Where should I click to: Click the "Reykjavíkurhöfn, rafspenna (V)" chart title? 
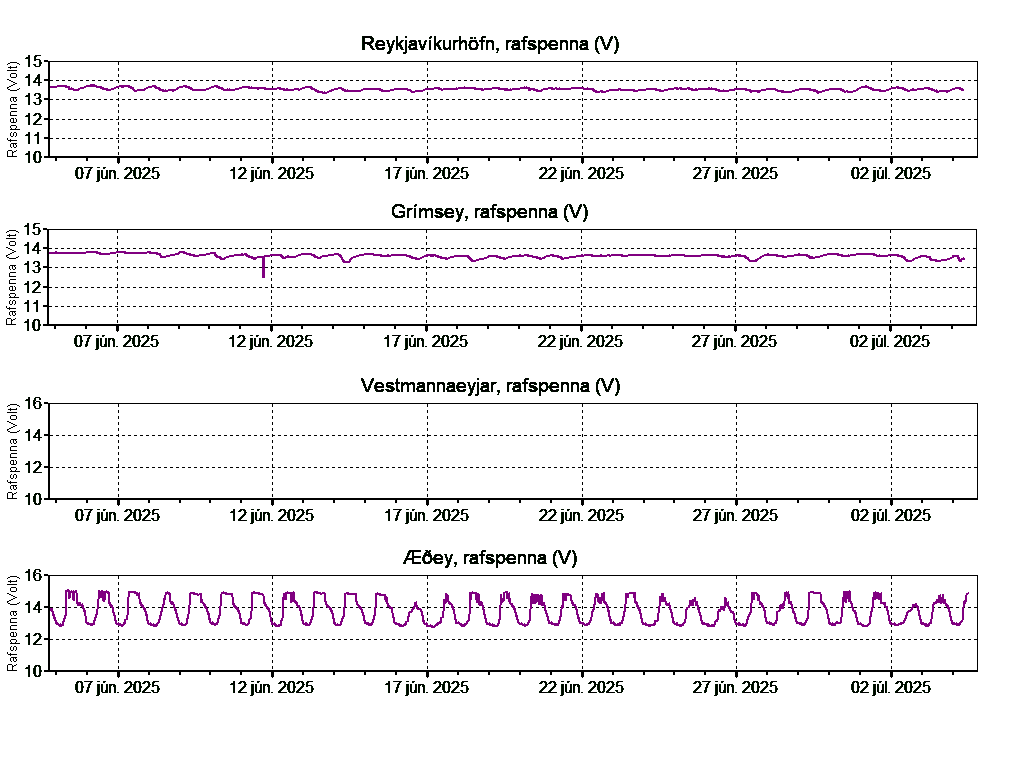pos(490,44)
